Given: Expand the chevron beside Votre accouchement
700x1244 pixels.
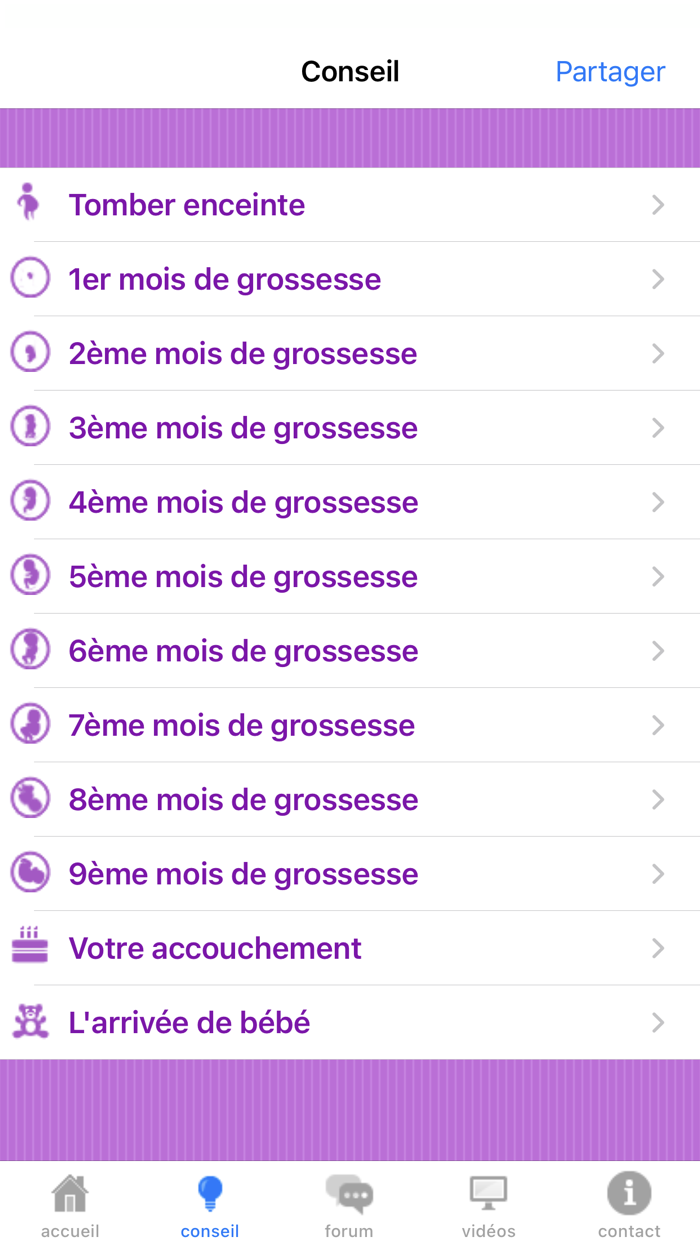Looking at the screenshot, I should coord(657,948).
